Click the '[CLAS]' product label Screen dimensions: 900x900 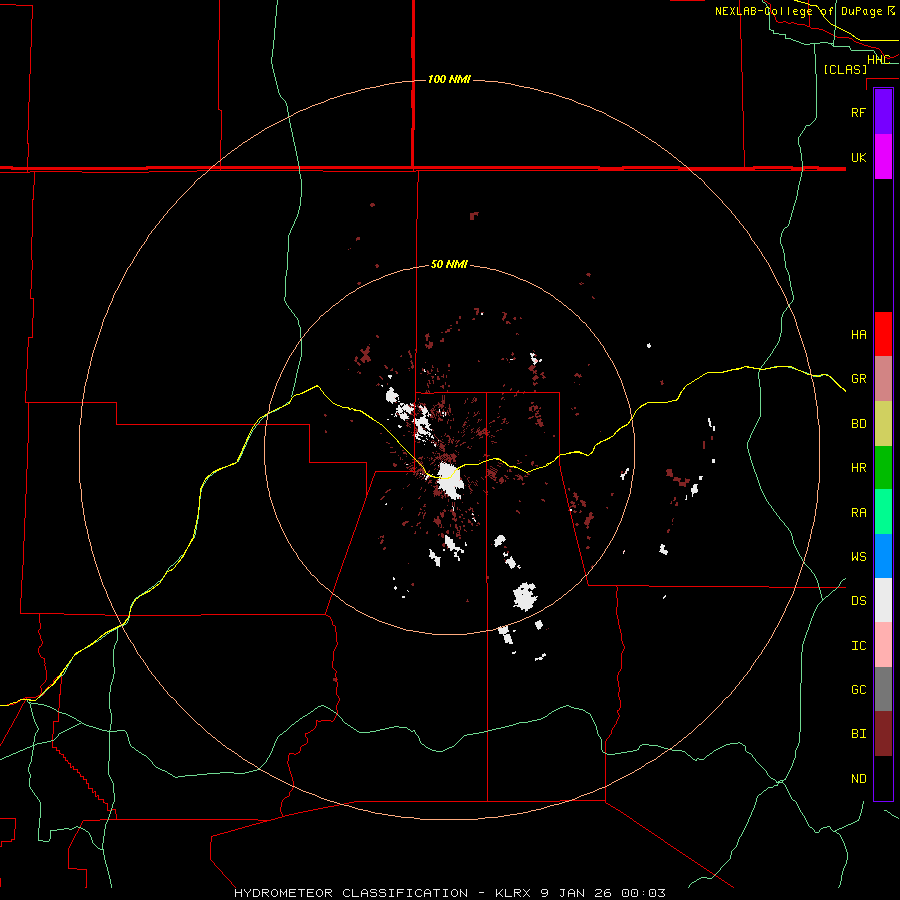click(845, 69)
